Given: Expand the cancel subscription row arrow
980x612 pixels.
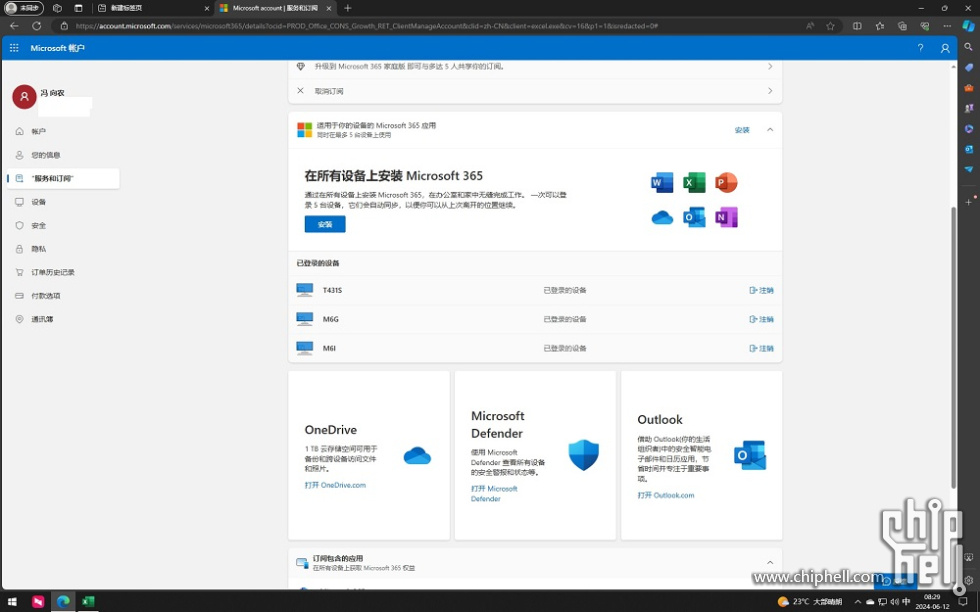Looking at the screenshot, I should pos(770,91).
